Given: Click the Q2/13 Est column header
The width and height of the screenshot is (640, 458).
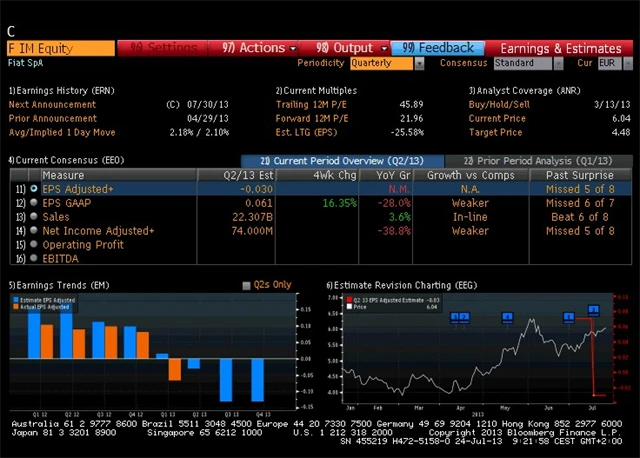Looking at the screenshot, I should pyautogui.click(x=236, y=175).
